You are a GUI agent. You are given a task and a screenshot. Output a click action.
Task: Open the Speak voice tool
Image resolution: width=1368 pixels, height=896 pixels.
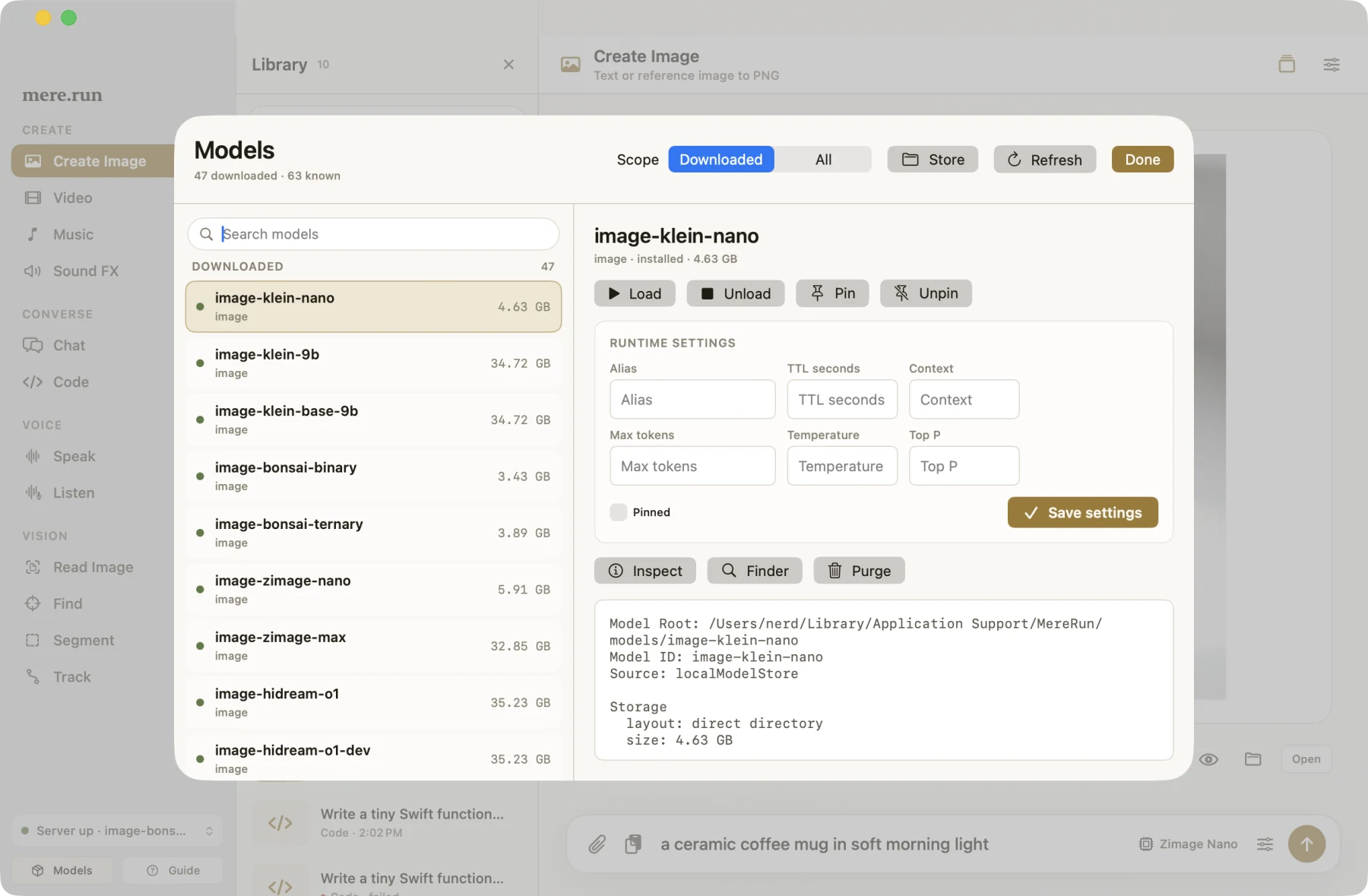pos(74,456)
